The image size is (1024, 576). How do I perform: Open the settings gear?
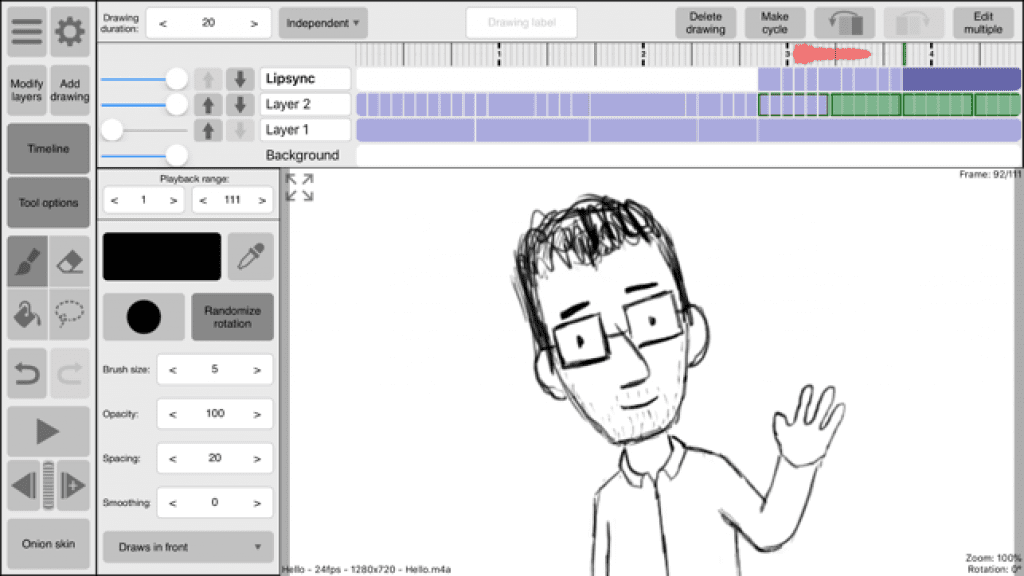tap(68, 31)
